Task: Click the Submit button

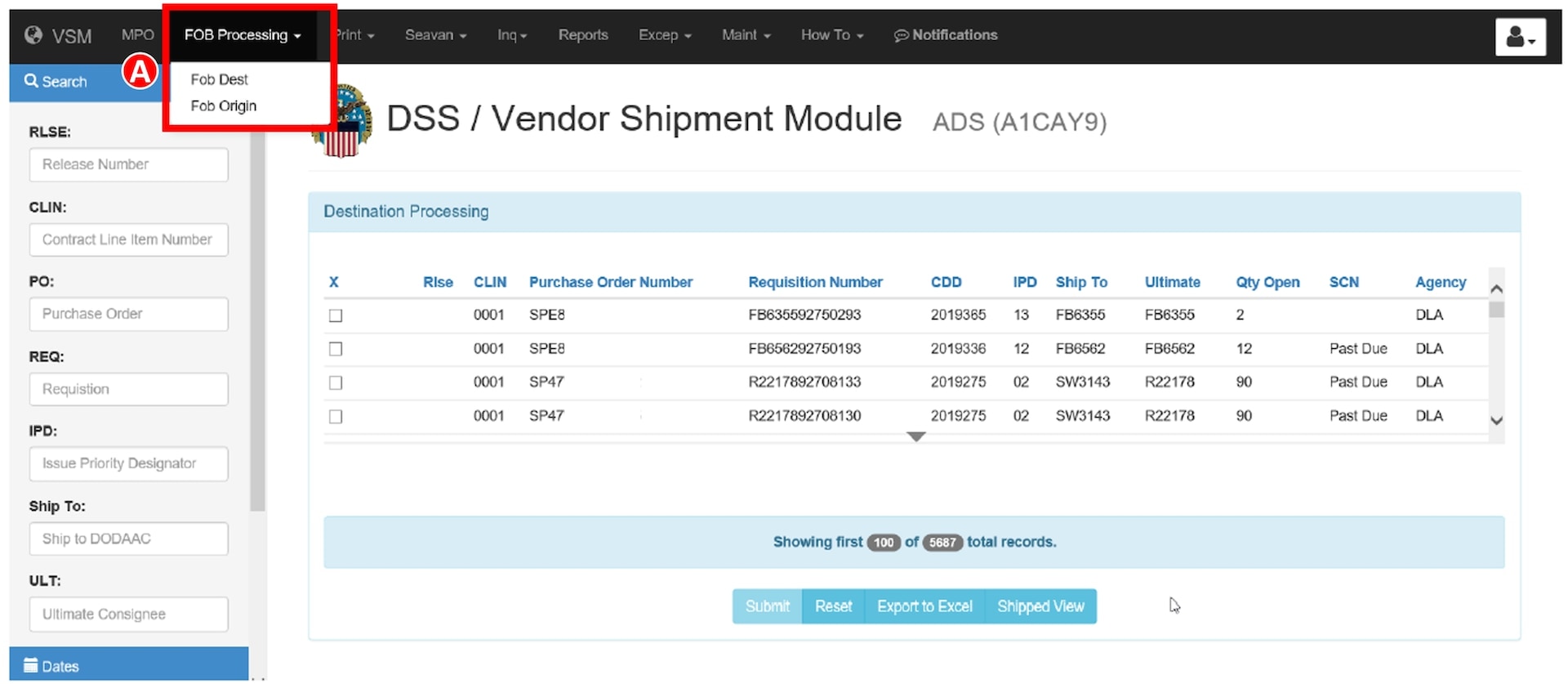Action: pos(767,606)
